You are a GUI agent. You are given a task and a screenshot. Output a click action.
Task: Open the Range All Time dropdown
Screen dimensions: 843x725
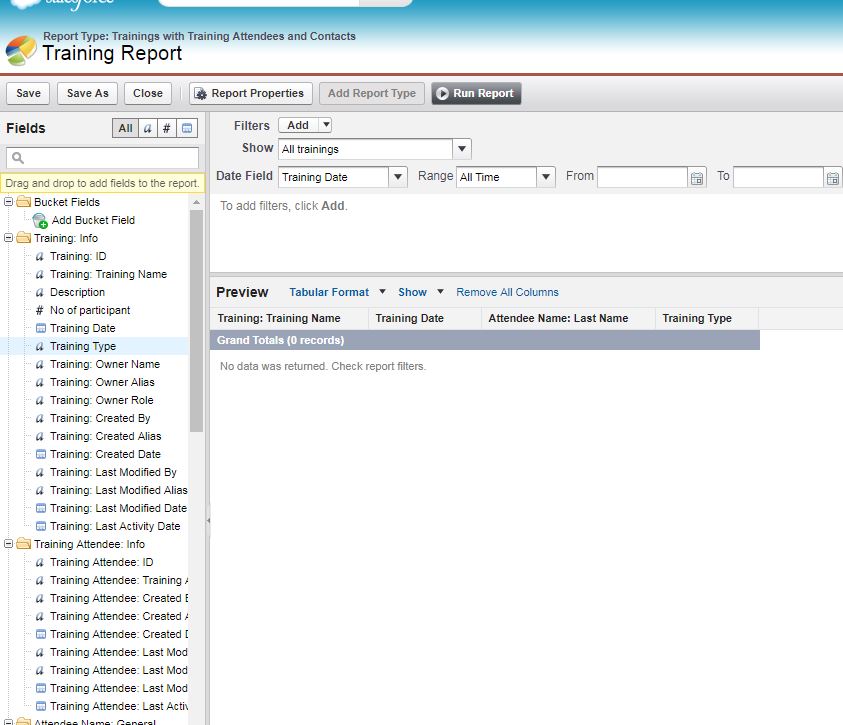tap(545, 177)
